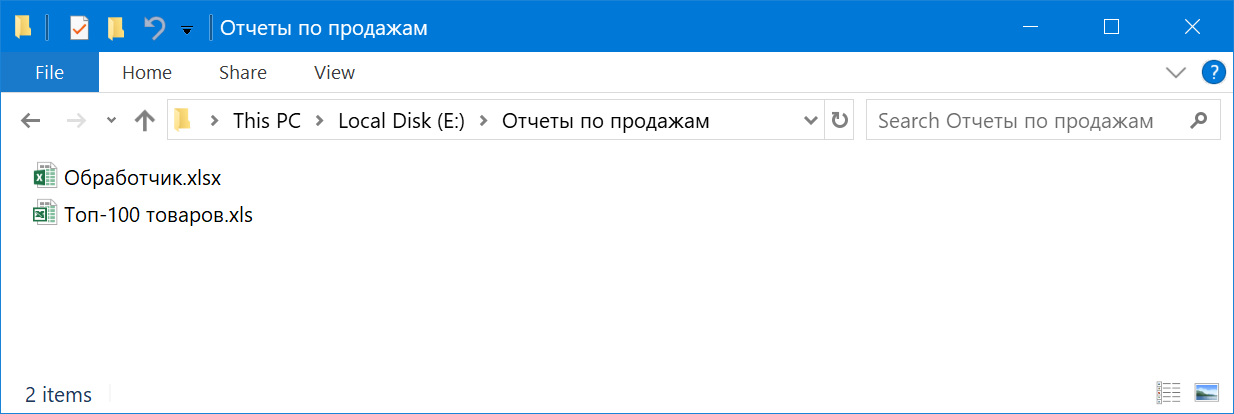
Task: Switch to the Home ribbon tab
Action: [147, 72]
